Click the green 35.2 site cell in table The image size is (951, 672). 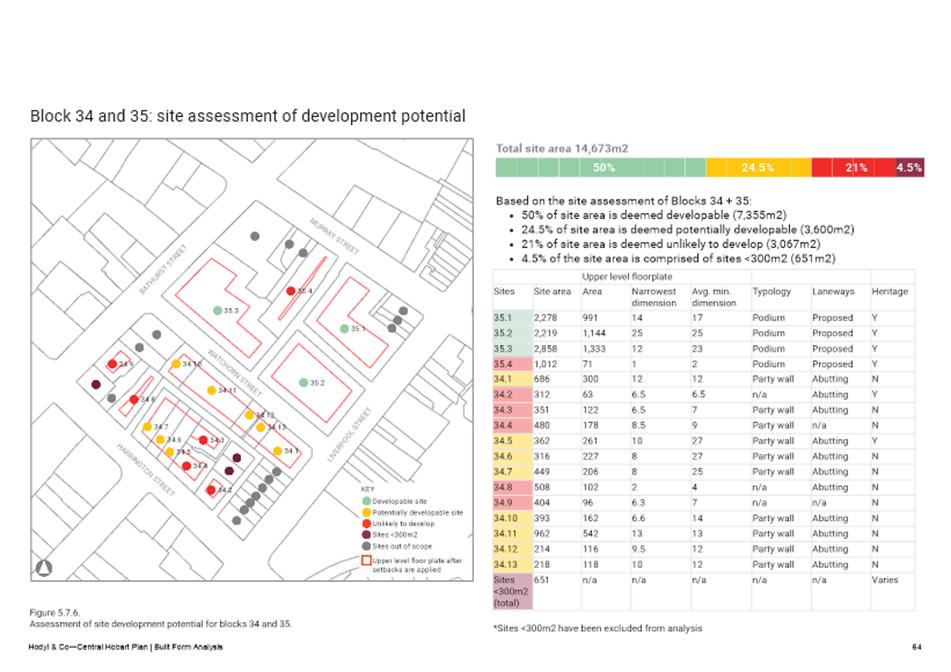(x=512, y=333)
